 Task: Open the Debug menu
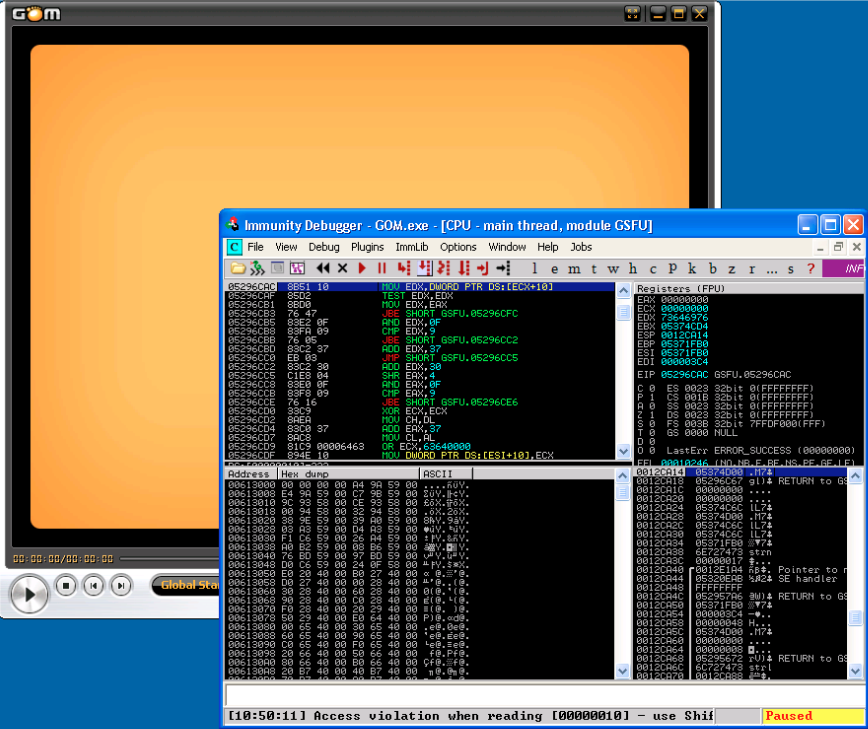(x=324, y=247)
